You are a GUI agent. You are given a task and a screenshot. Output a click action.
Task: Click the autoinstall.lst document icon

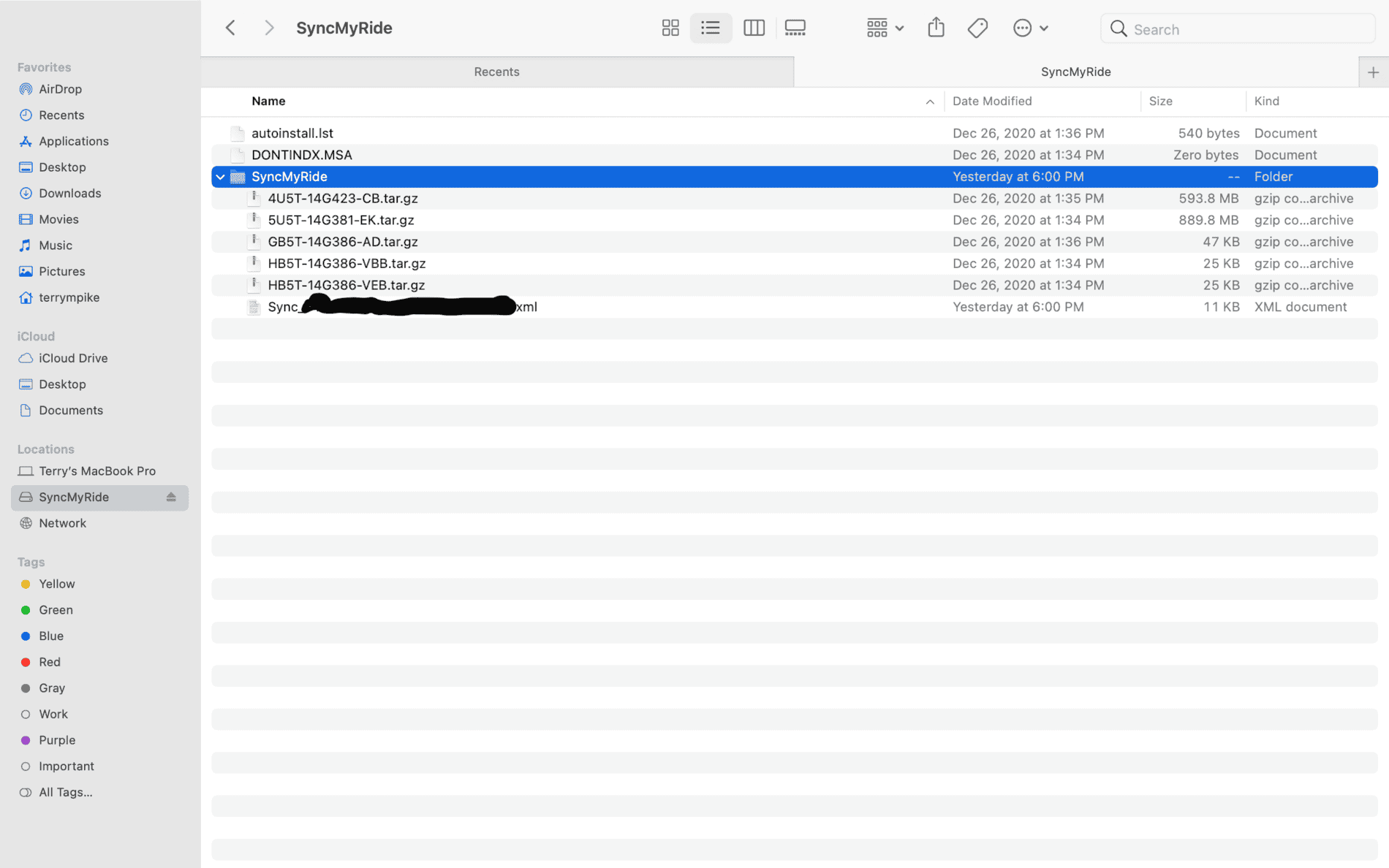point(237,133)
